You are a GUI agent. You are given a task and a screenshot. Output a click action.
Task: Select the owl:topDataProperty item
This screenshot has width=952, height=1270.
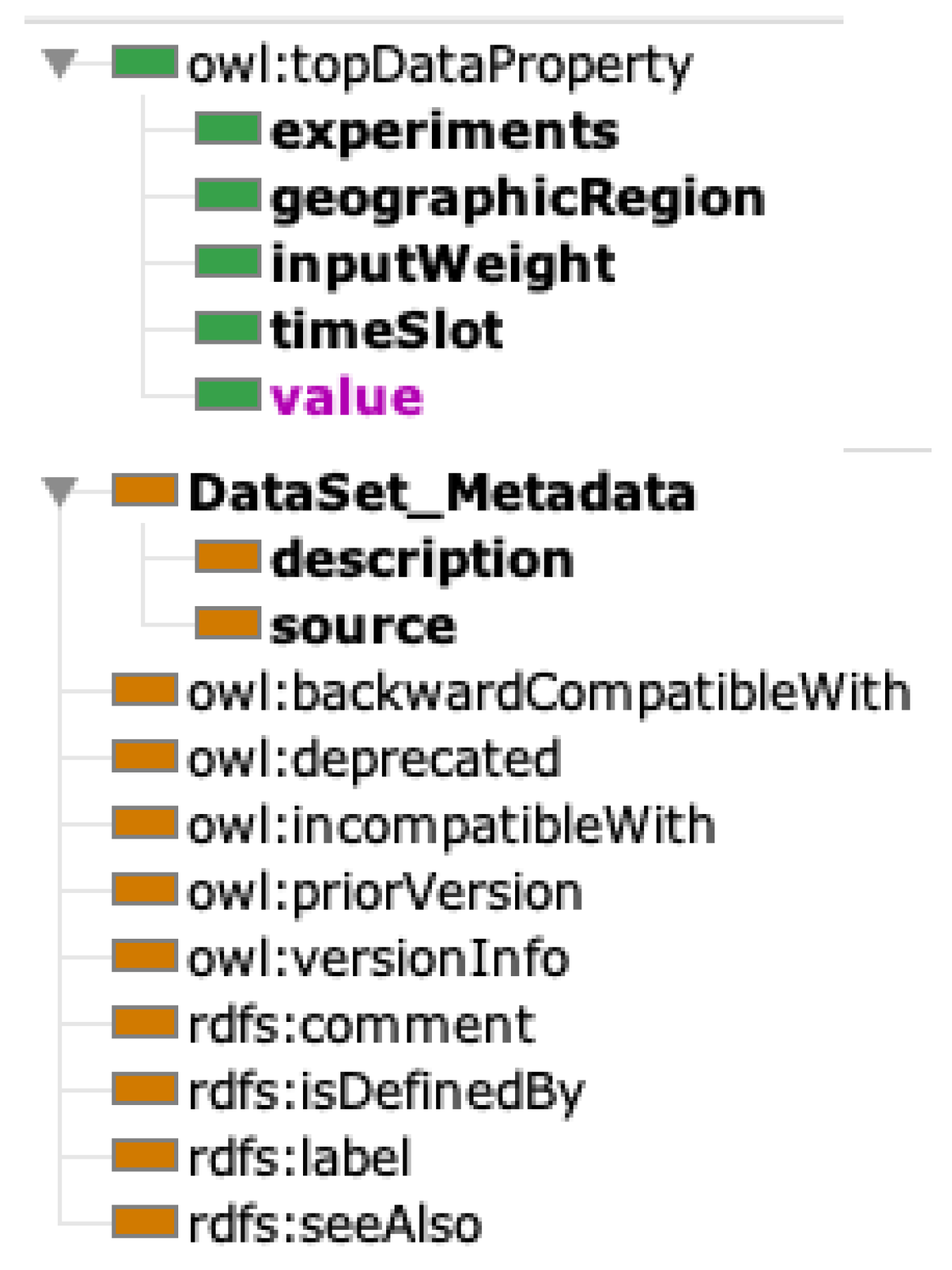440,66
